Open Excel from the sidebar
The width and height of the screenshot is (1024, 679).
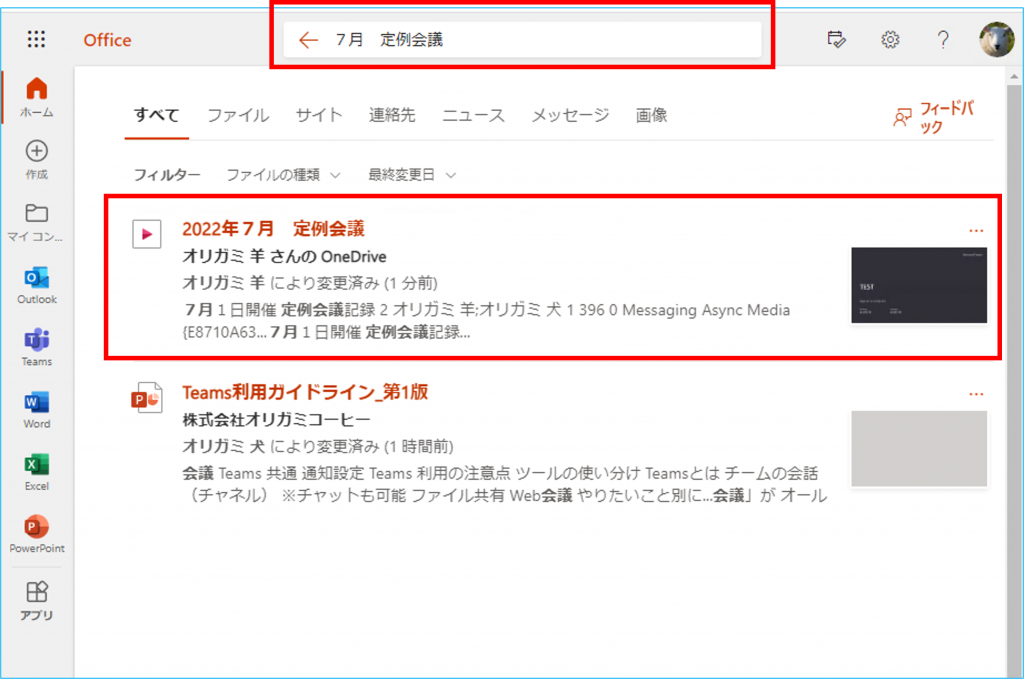pos(37,465)
